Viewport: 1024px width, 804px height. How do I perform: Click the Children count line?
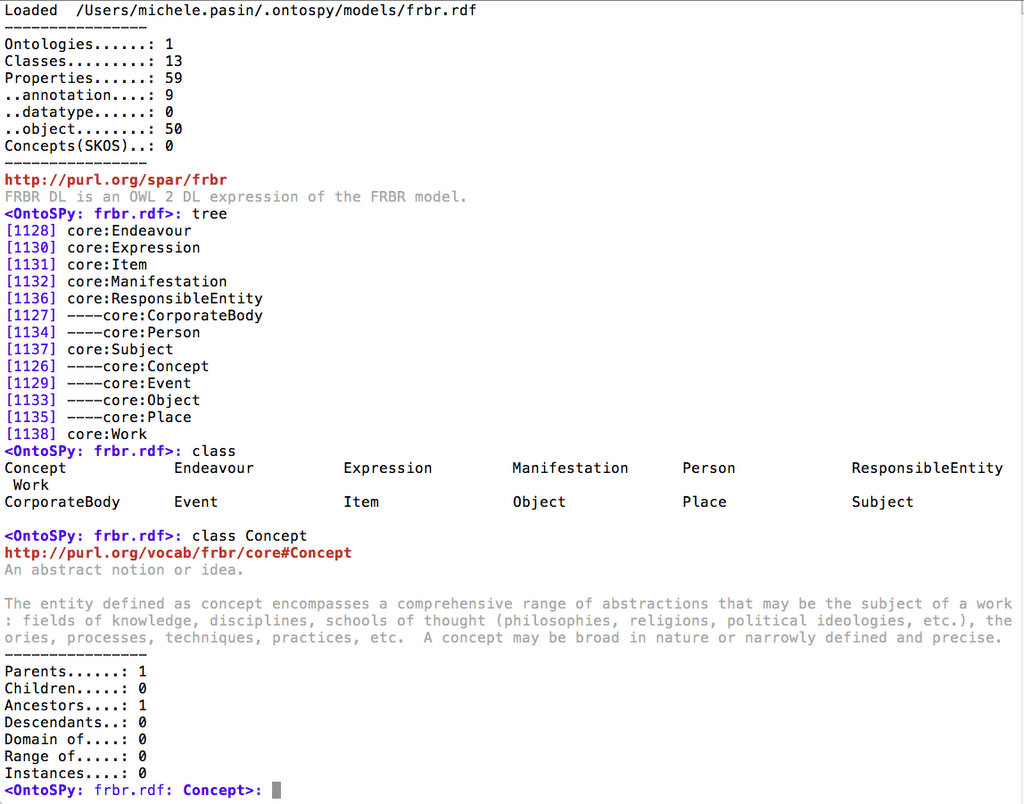[x=75, y=689]
